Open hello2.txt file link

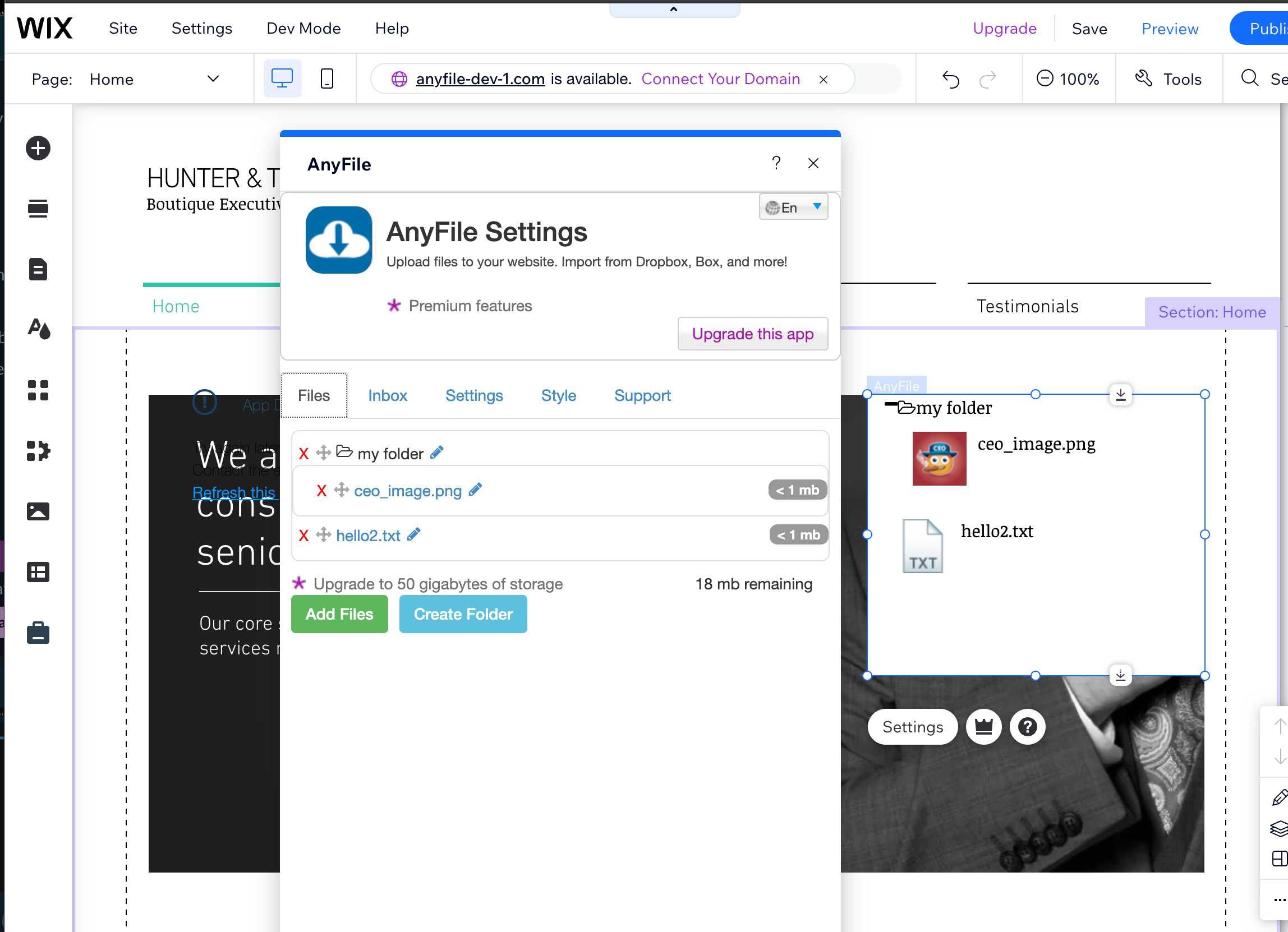coord(368,535)
